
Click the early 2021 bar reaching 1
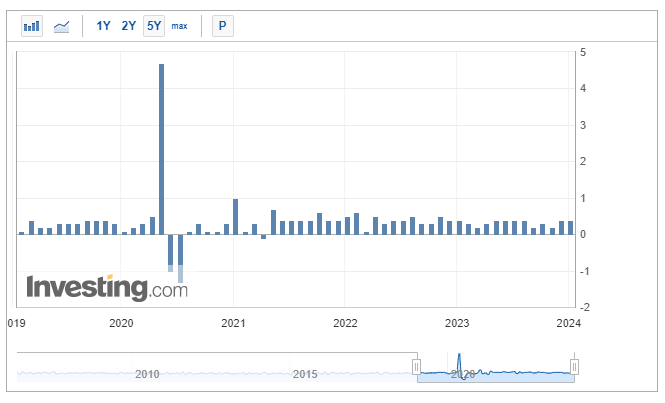(236, 217)
